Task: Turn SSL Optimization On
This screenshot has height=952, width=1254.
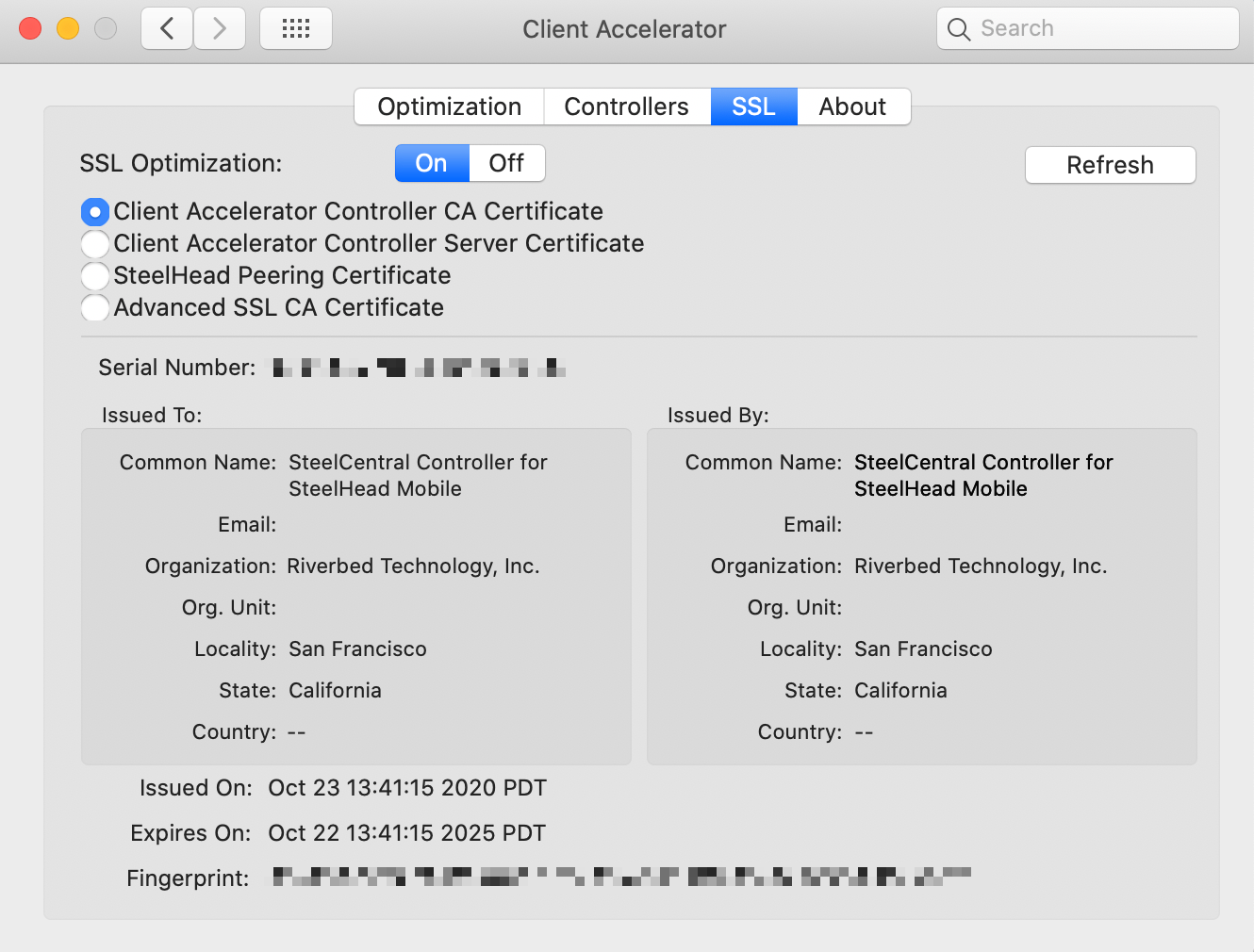Action: coord(432,163)
